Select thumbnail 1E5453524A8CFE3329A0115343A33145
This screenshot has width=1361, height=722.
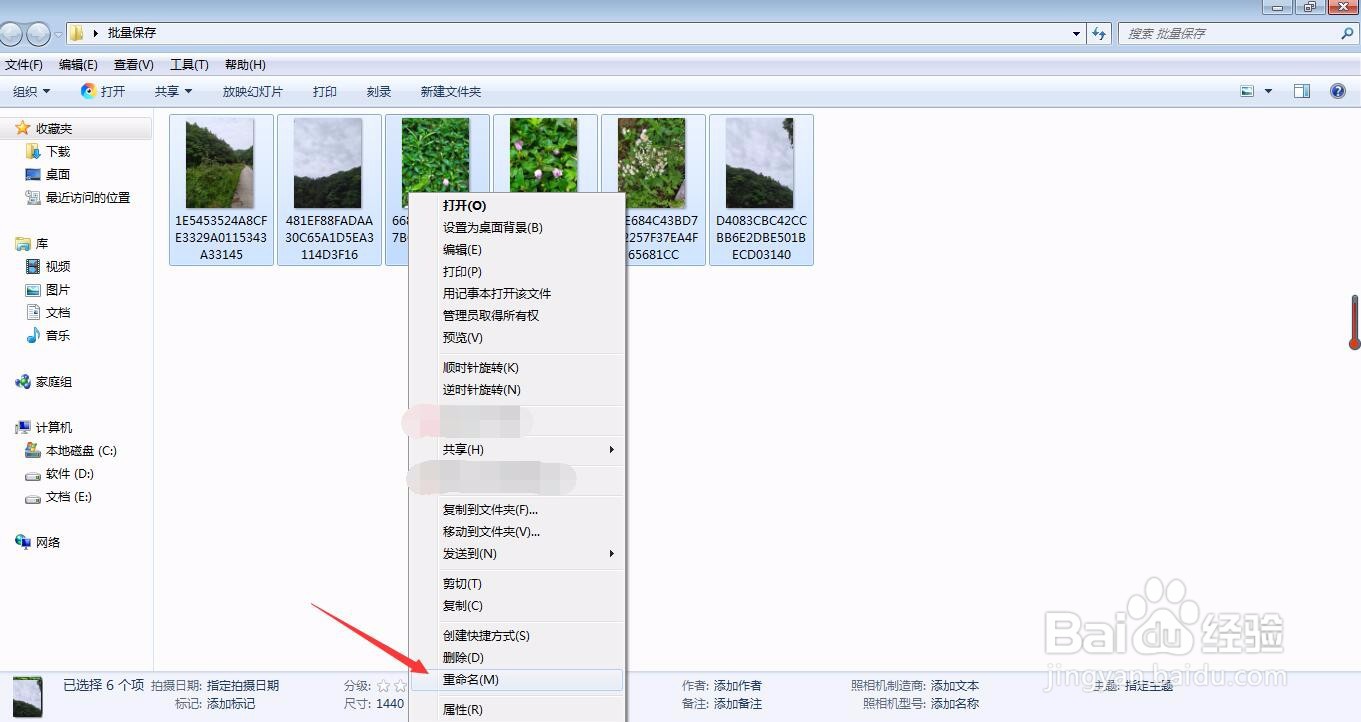[x=221, y=190]
